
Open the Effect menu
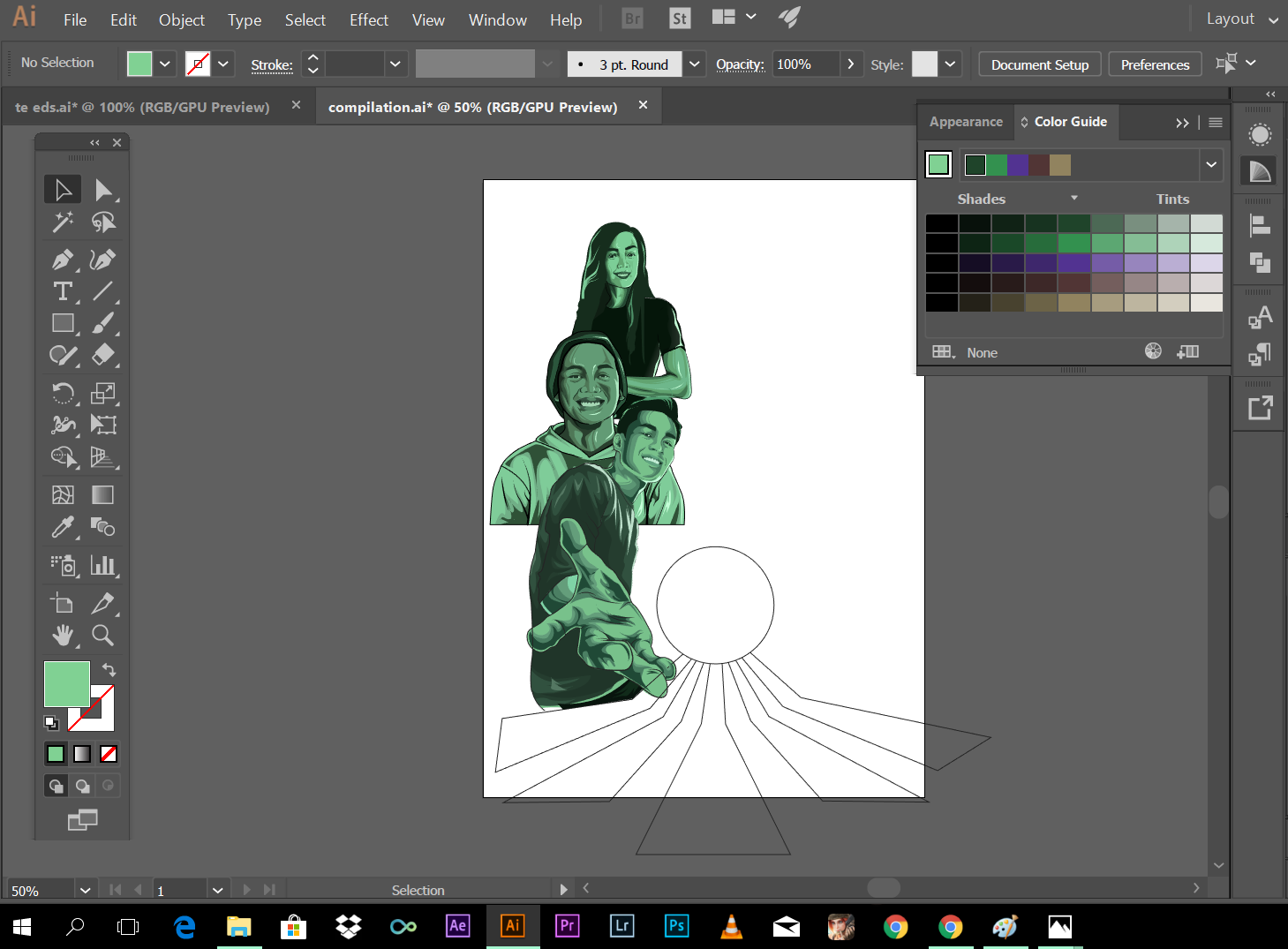pyautogui.click(x=368, y=19)
